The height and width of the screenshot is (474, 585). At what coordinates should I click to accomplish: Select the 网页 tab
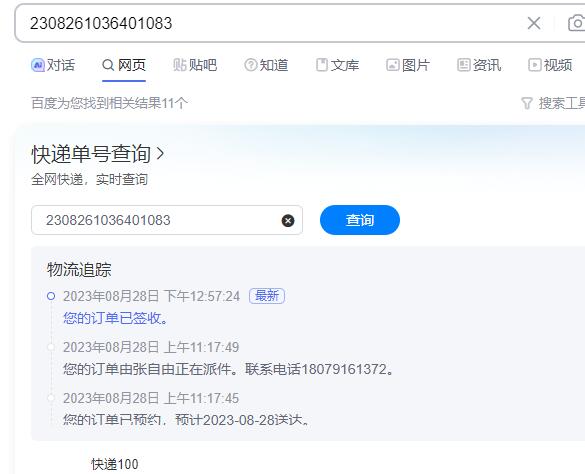(x=124, y=65)
